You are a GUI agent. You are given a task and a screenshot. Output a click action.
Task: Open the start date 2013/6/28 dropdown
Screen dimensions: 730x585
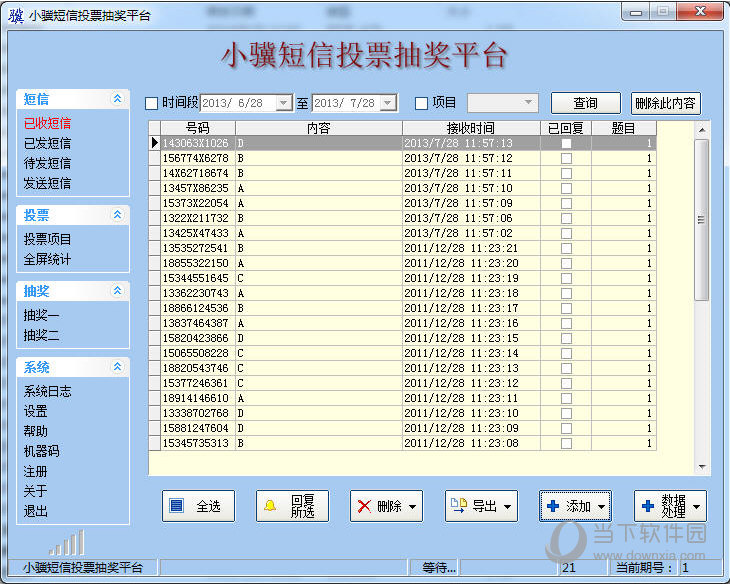(284, 103)
